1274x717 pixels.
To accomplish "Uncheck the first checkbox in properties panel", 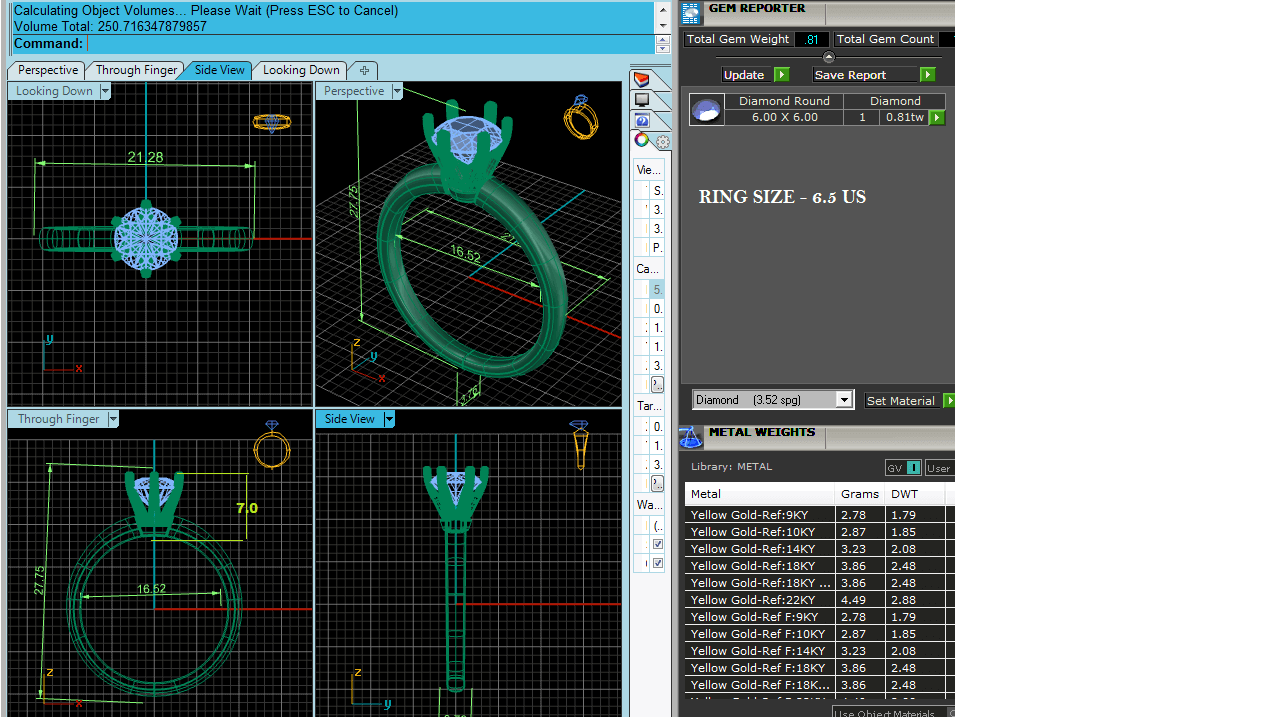I will (x=657, y=544).
